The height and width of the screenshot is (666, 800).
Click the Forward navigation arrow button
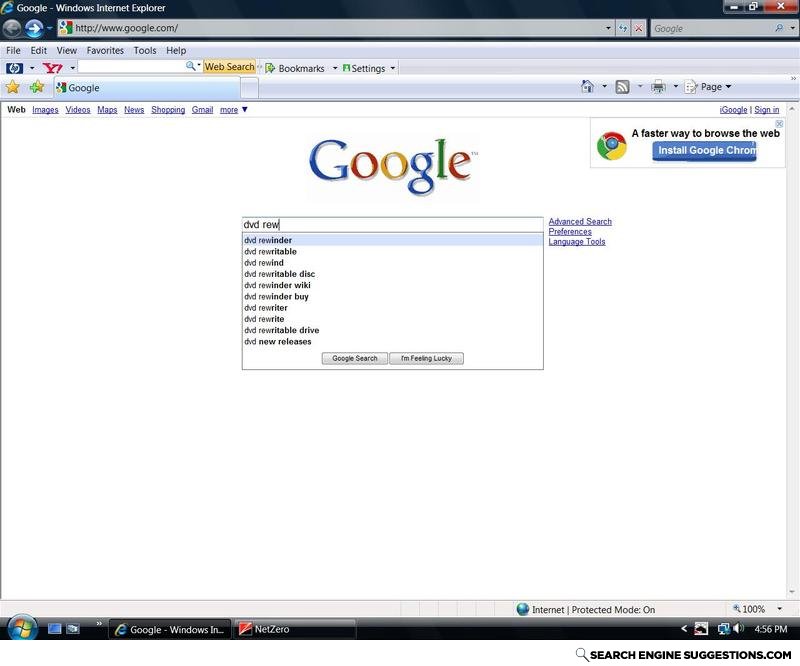[x=34, y=28]
